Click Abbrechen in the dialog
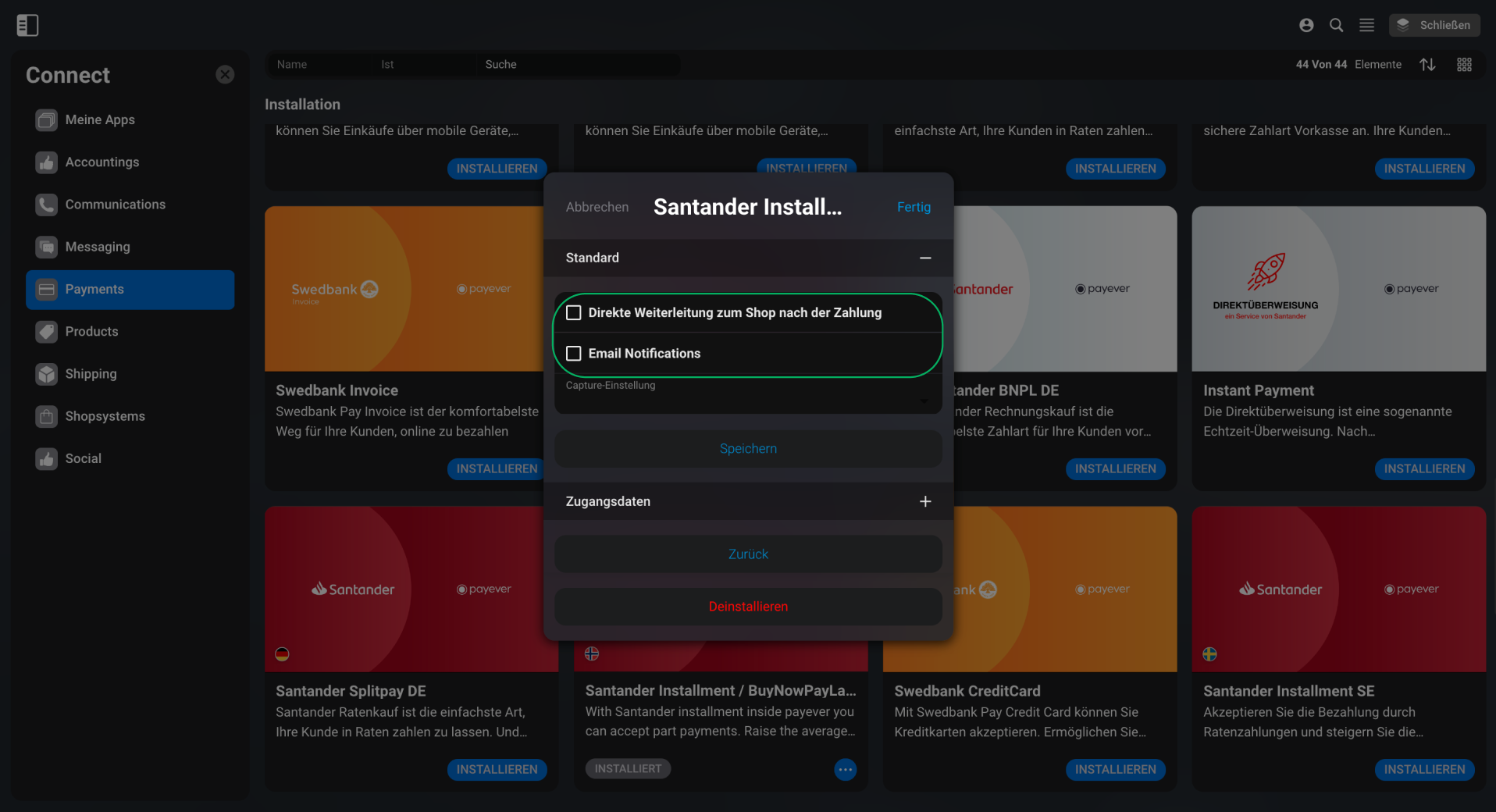 [597, 207]
